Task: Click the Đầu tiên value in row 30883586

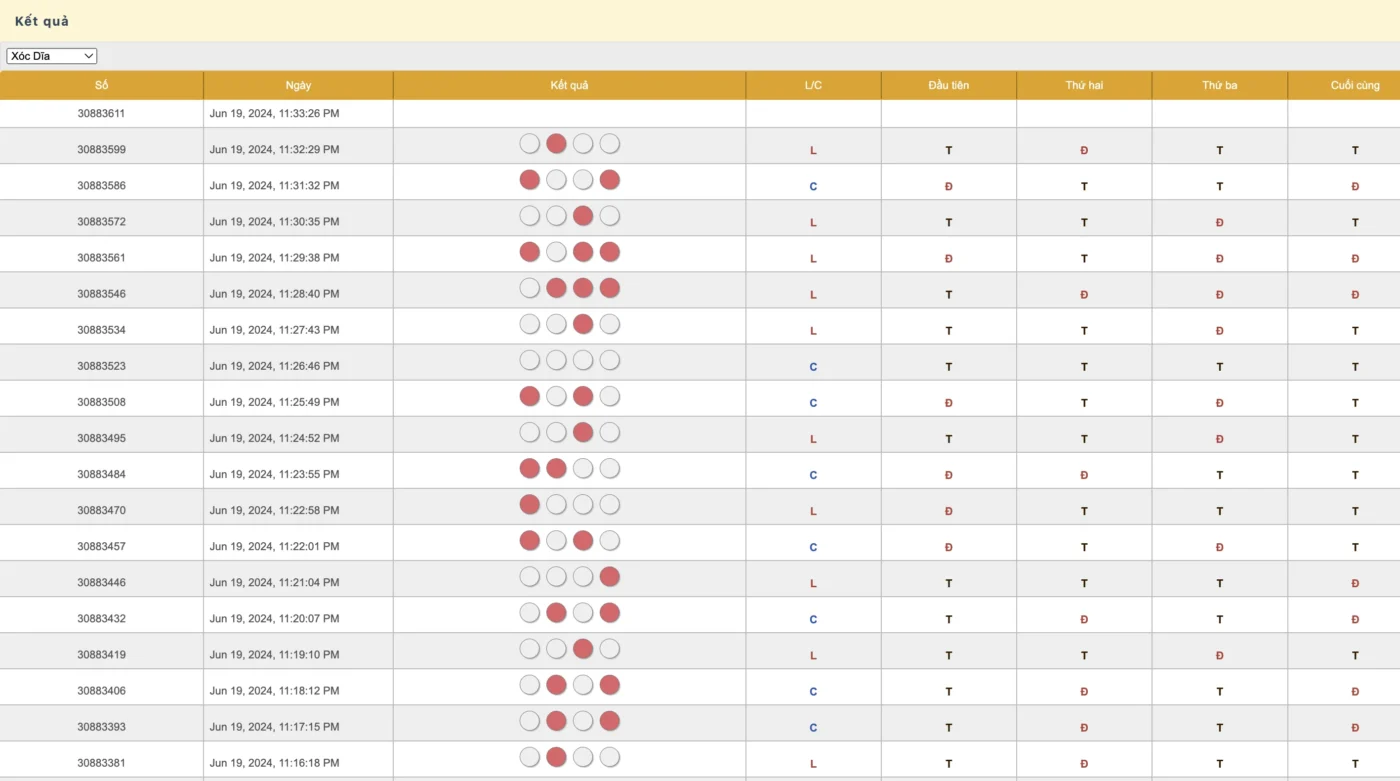Action: [949, 187]
